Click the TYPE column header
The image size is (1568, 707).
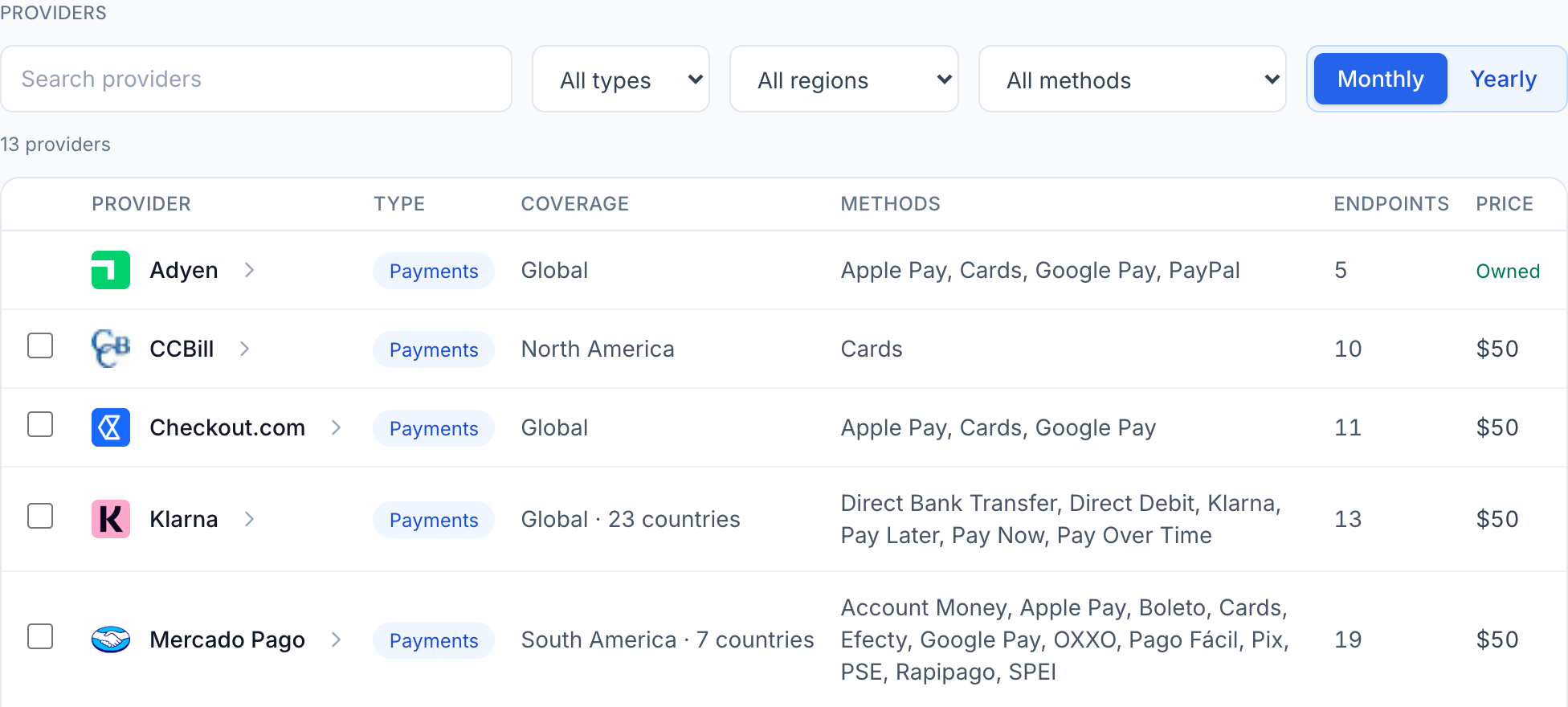399,204
